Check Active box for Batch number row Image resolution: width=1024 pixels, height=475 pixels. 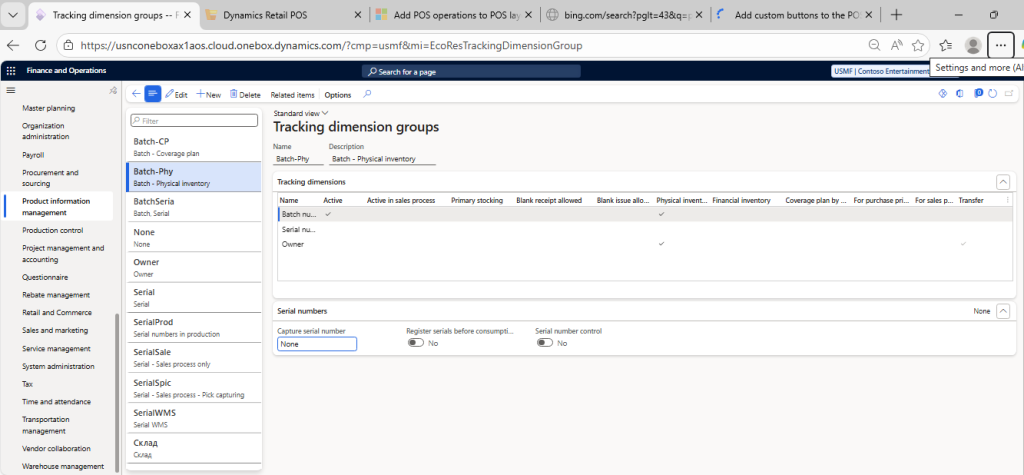328,214
